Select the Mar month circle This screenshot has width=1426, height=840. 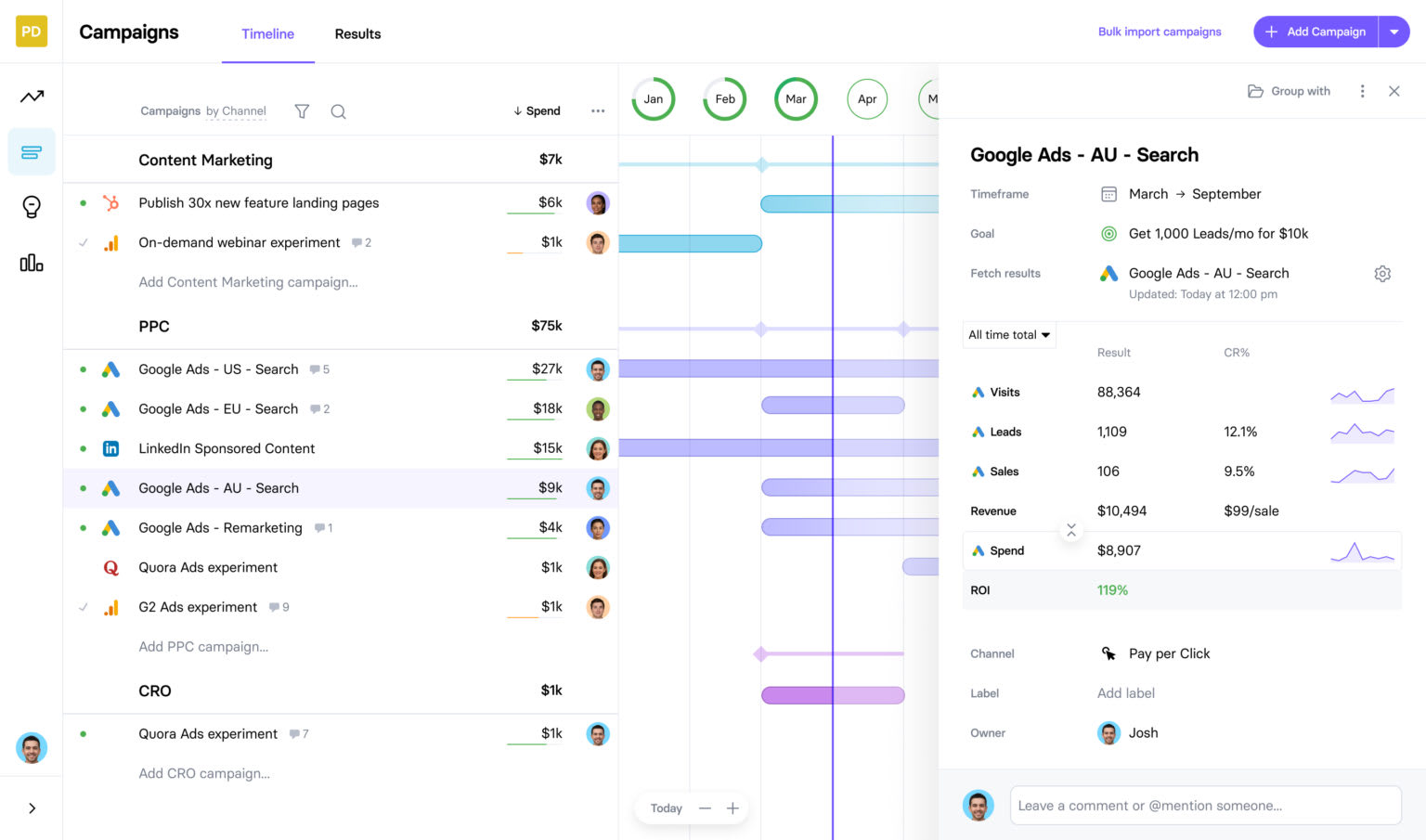tap(796, 99)
